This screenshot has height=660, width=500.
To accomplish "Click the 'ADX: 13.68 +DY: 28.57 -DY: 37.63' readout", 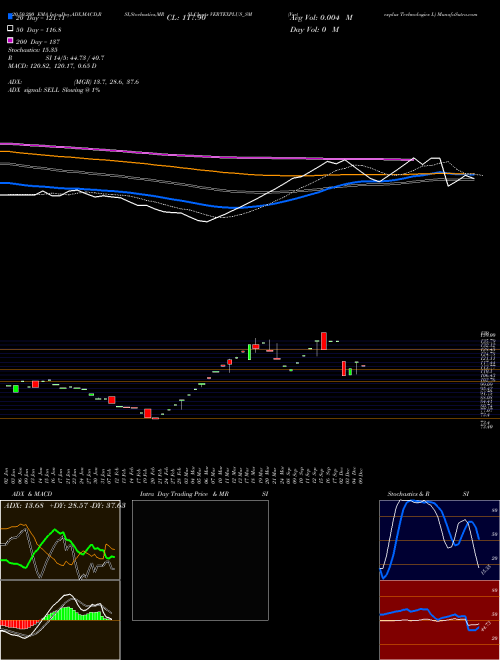I will point(64,506).
